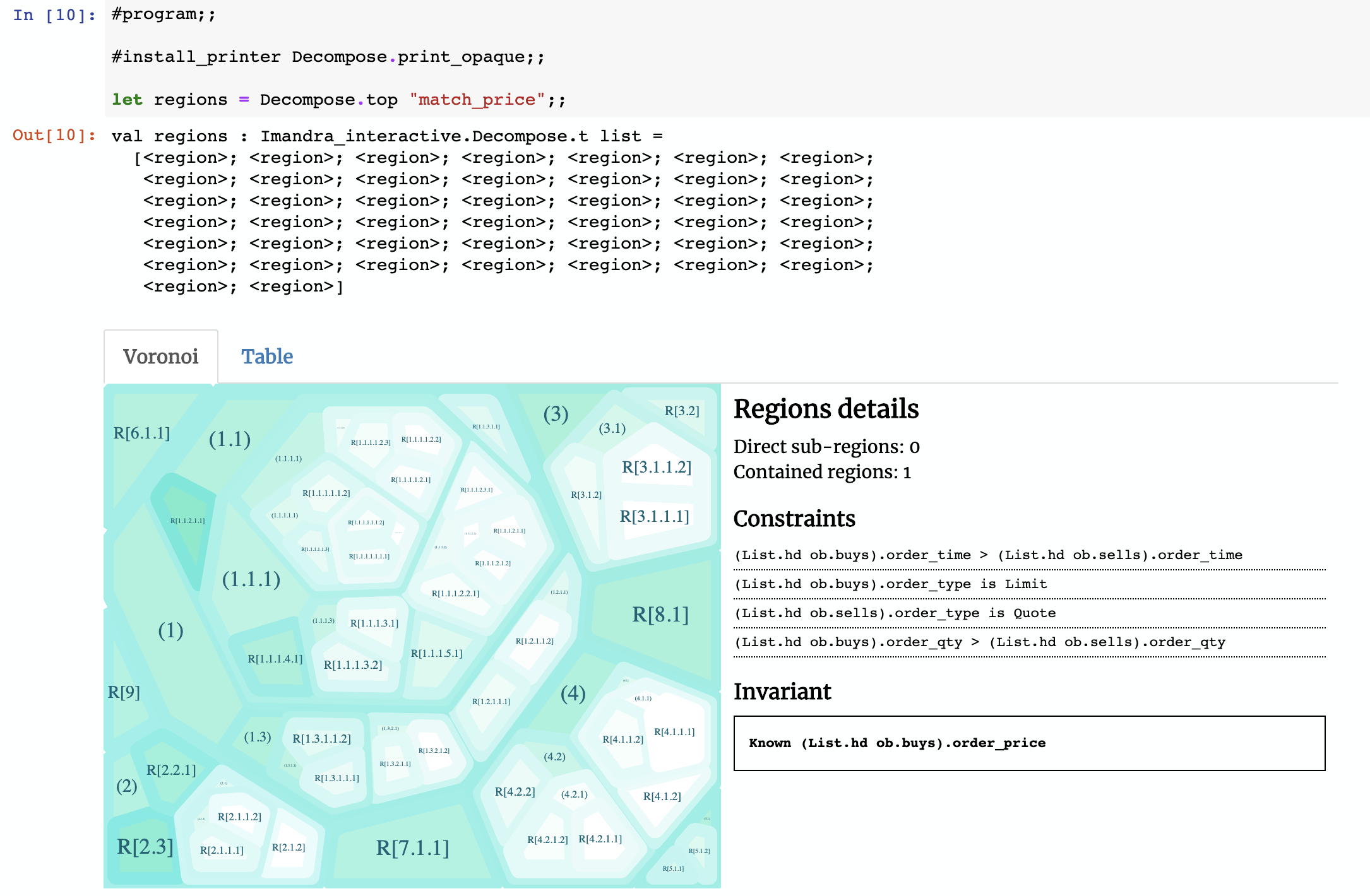The width and height of the screenshot is (1370, 896).
Task: Select the R[4.1.2] region cell
Action: [x=662, y=797]
